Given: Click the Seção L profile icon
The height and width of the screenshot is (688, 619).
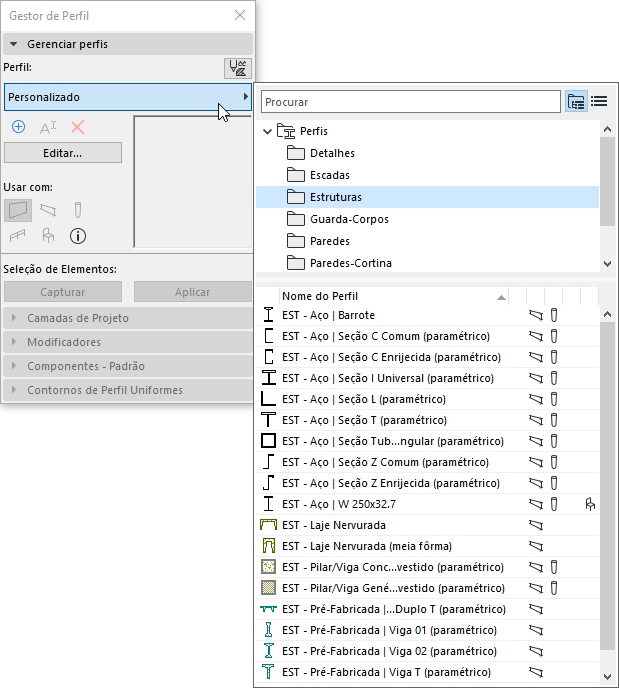Looking at the screenshot, I should (x=268, y=399).
